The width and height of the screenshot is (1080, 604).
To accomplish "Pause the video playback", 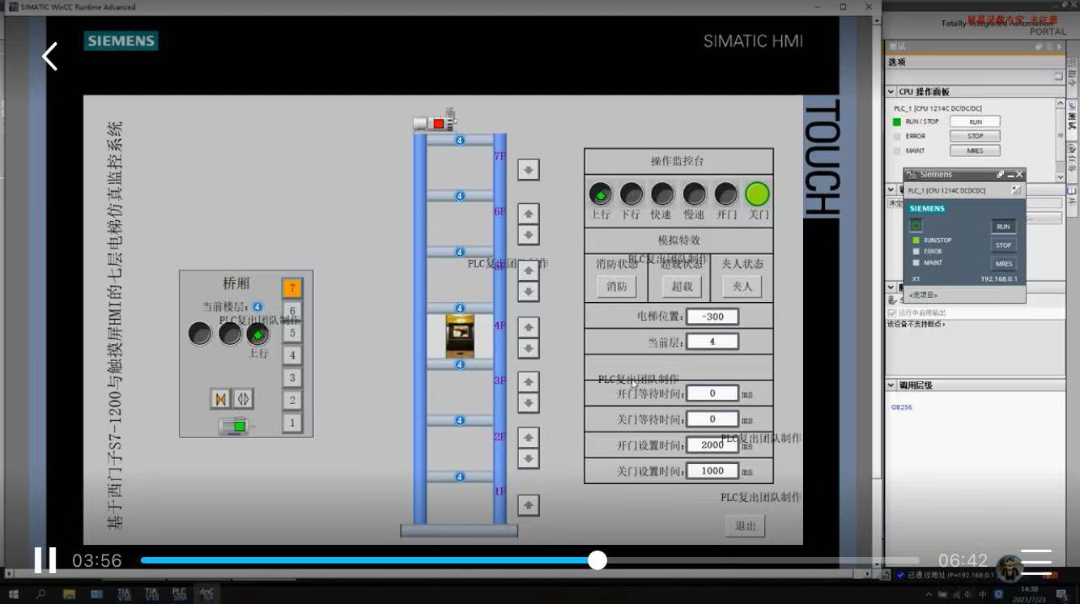I will [x=45, y=560].
